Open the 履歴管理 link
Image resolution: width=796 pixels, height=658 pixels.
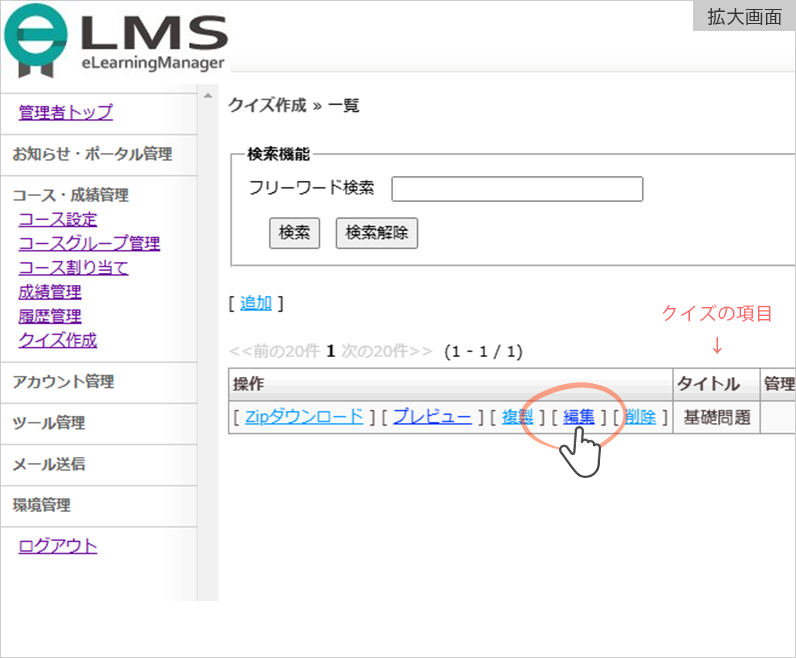pyautogui.click(x=50, y=316)
